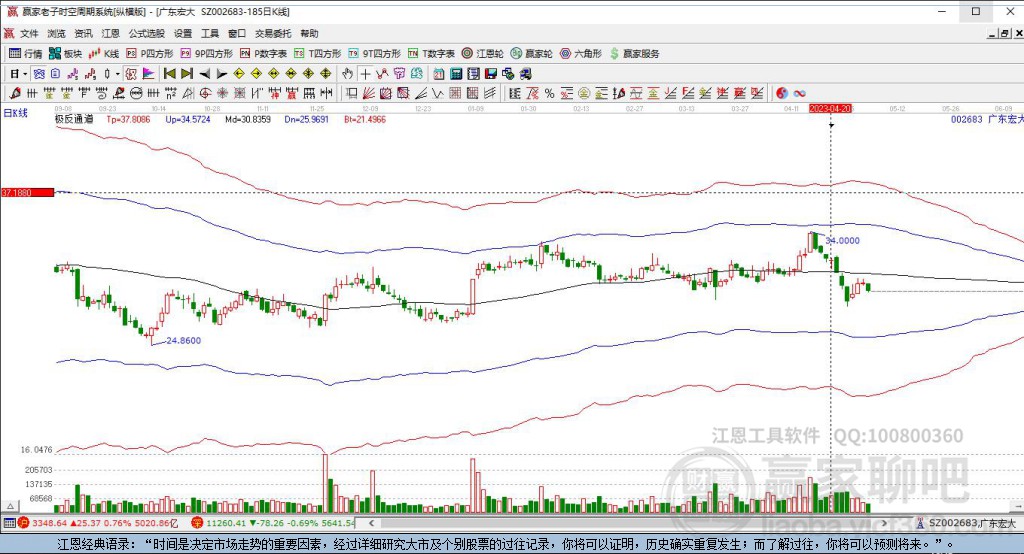This screenshot has height=554, width=1024.
Task: Open 赢家服务 with dollar icon
Action: [x=634, y=54]
